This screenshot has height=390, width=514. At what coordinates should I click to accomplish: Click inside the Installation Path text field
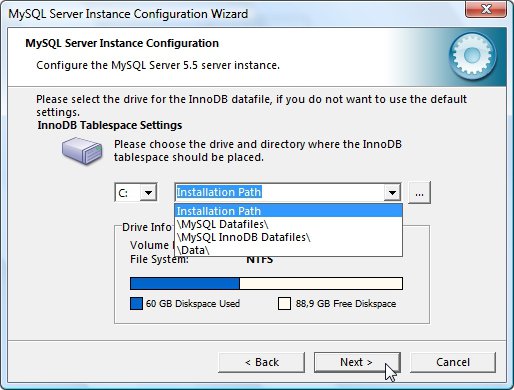pyautogui.click(x=279, y=192)
